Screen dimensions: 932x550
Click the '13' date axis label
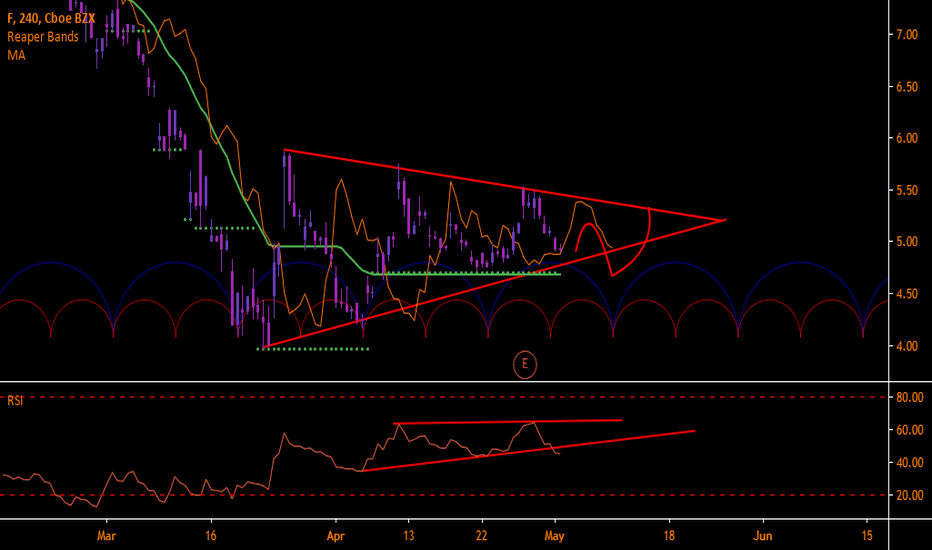point(408,536)
